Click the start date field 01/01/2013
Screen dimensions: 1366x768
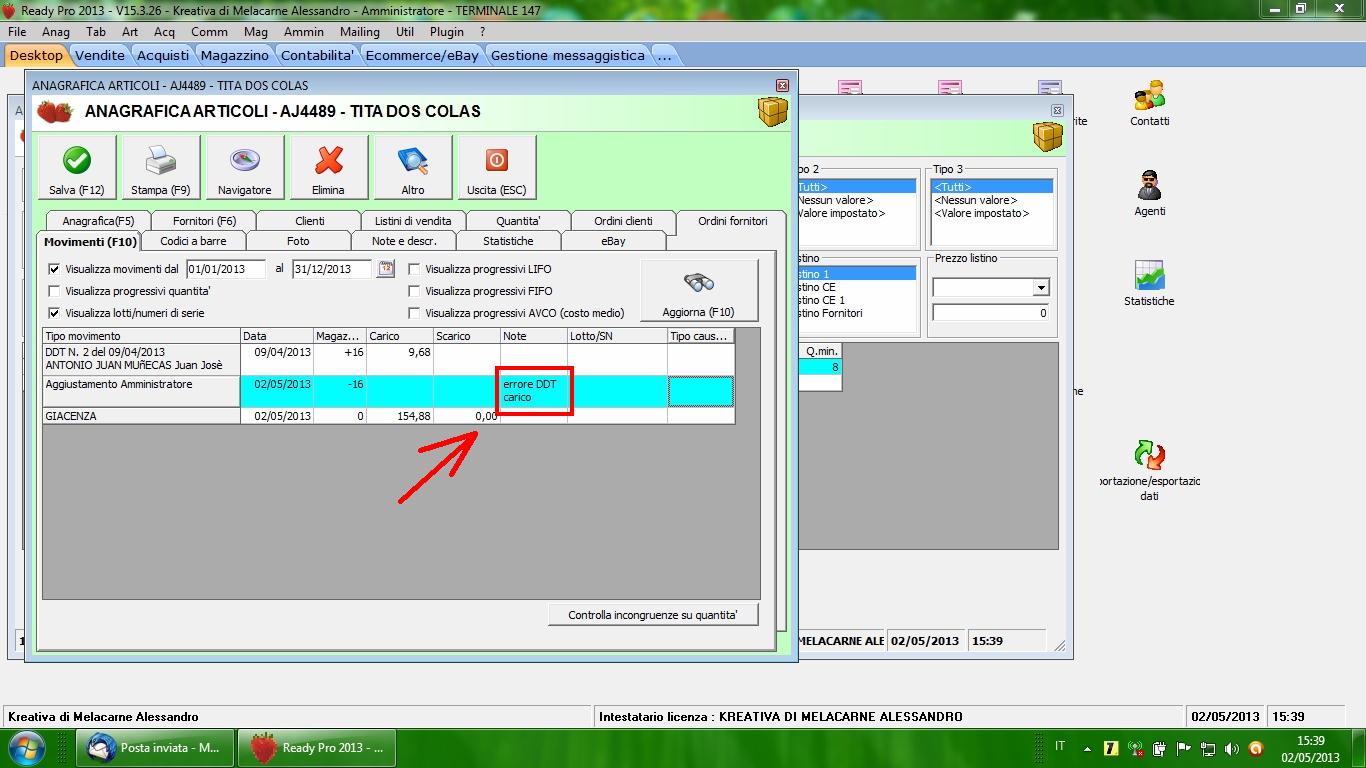pyautogui.click(x=226, y=269)
